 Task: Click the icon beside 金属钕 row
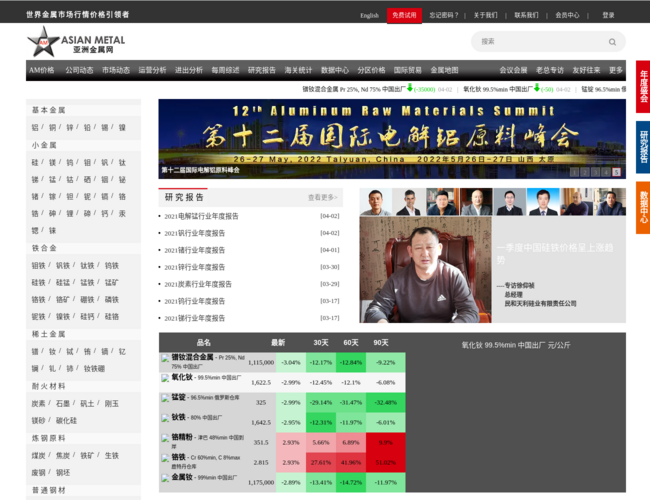pyautogui.click(x=165, y=477)
